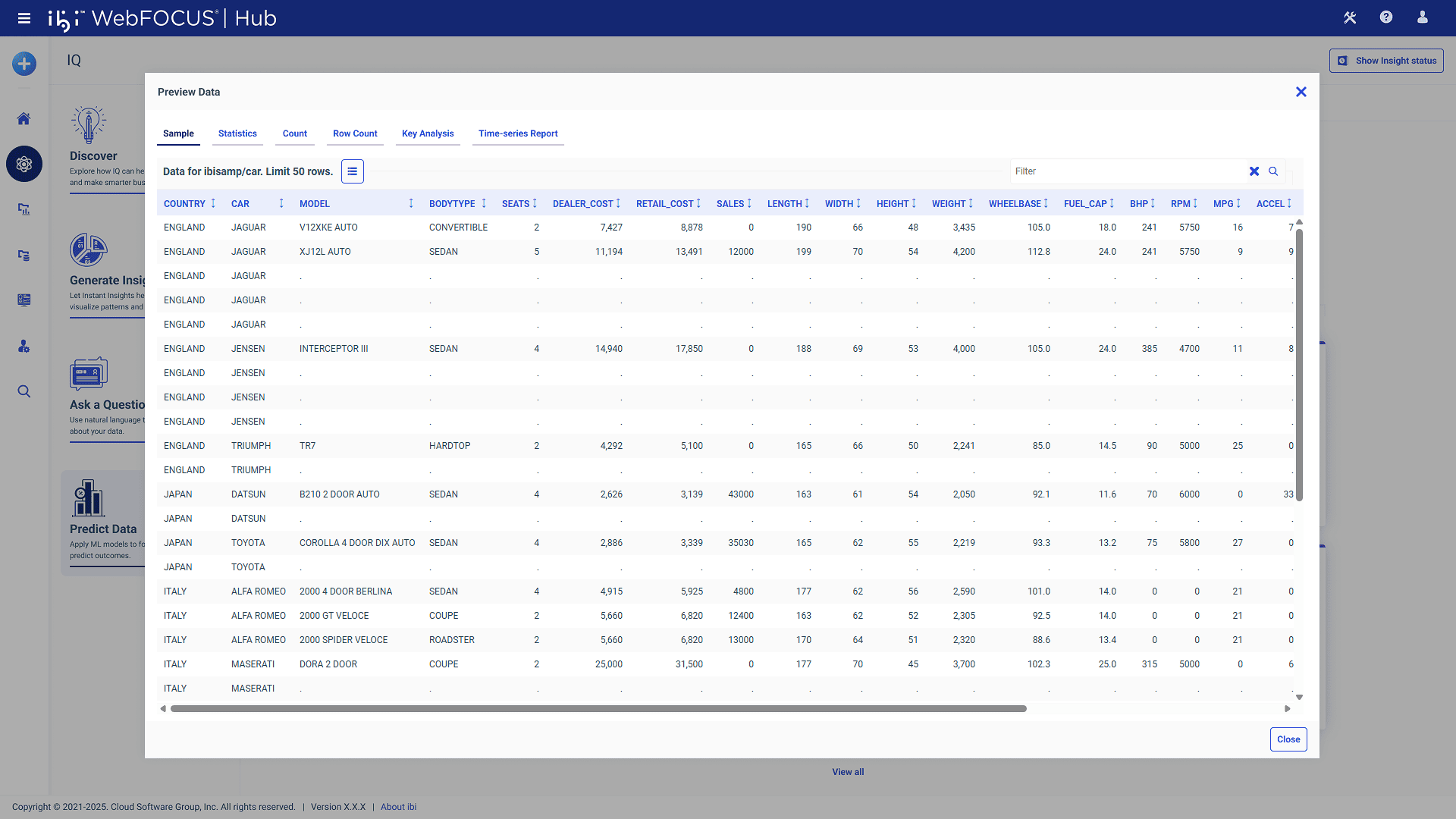Open the About ibi link in footer
This screenshot has height=819, width=1456.
click(x=398, y=806)
